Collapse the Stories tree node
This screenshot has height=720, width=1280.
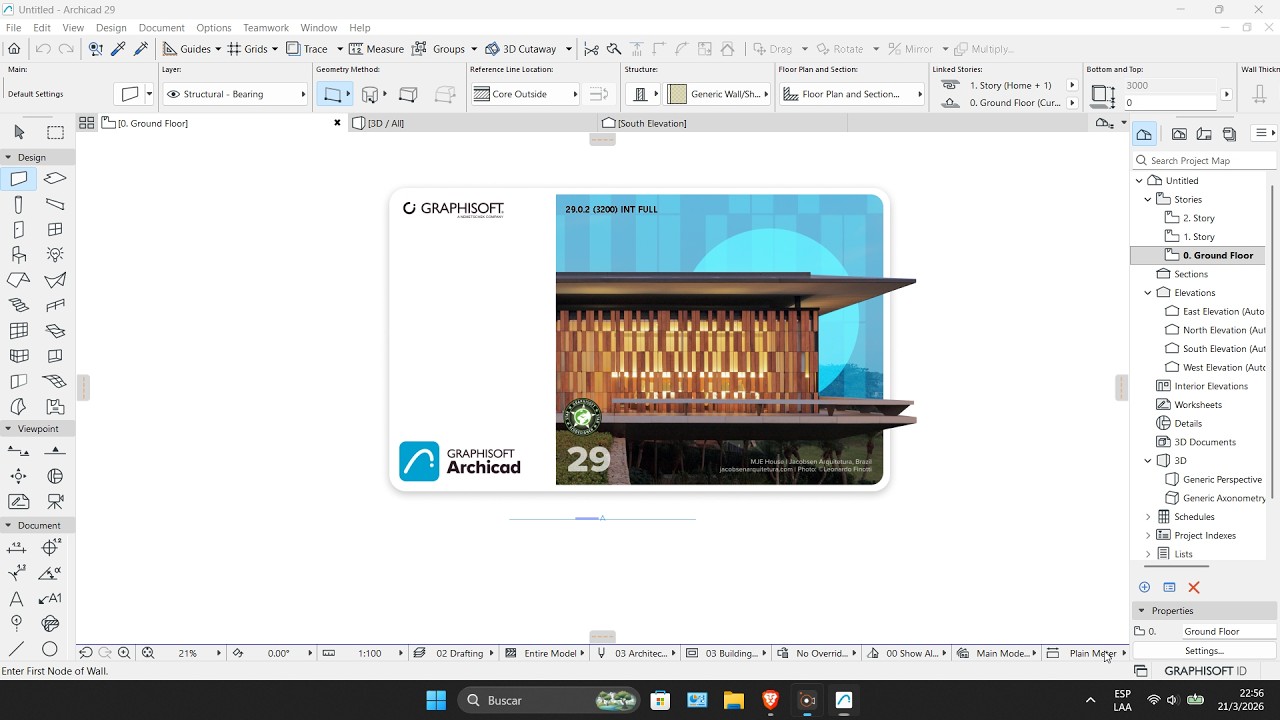tap(1148, 199)
